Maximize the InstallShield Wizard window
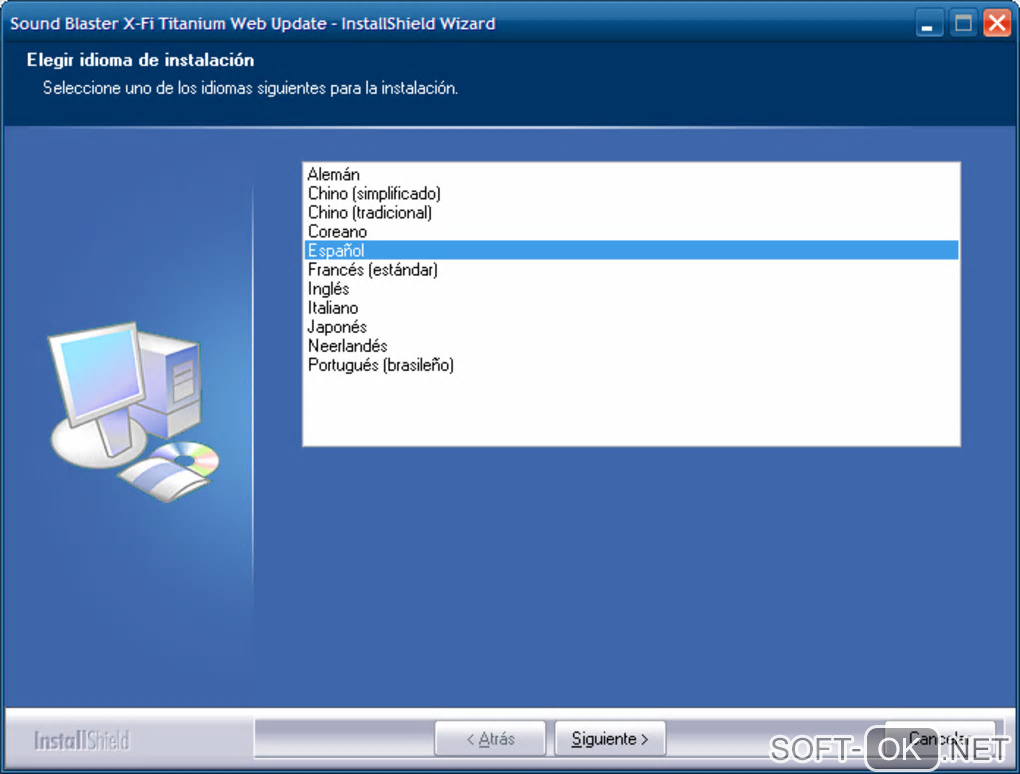1020x774 pixels. click(x=963, y=24)
